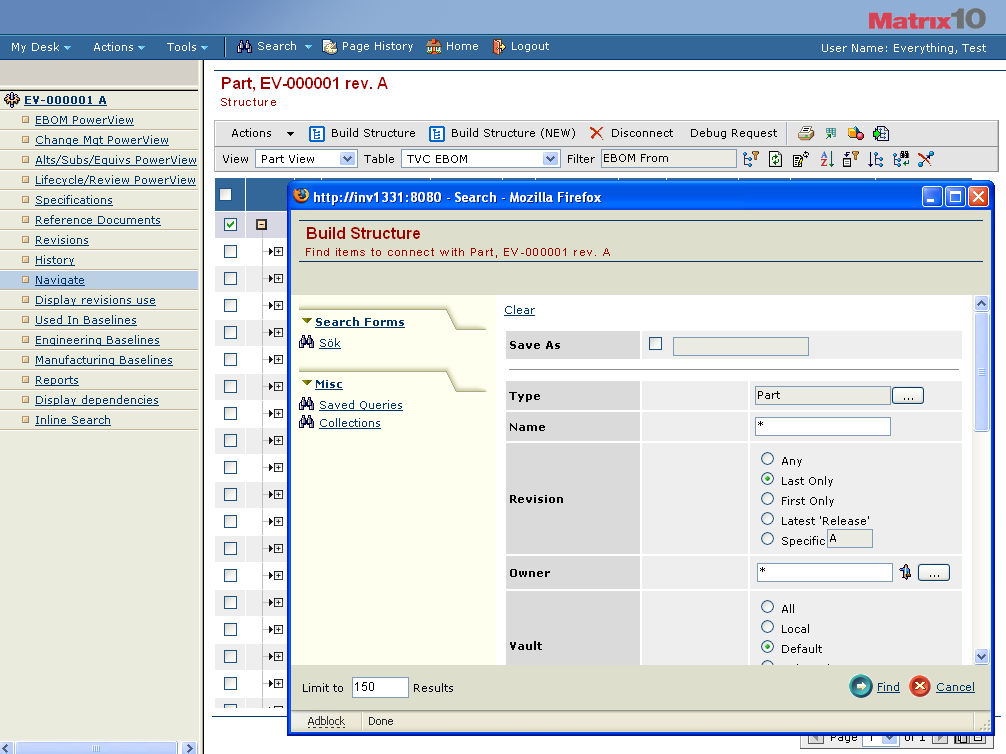The image size is (1006, 754).
Task: Open the Saved Queries link
Action: click(x=360, y=405)
